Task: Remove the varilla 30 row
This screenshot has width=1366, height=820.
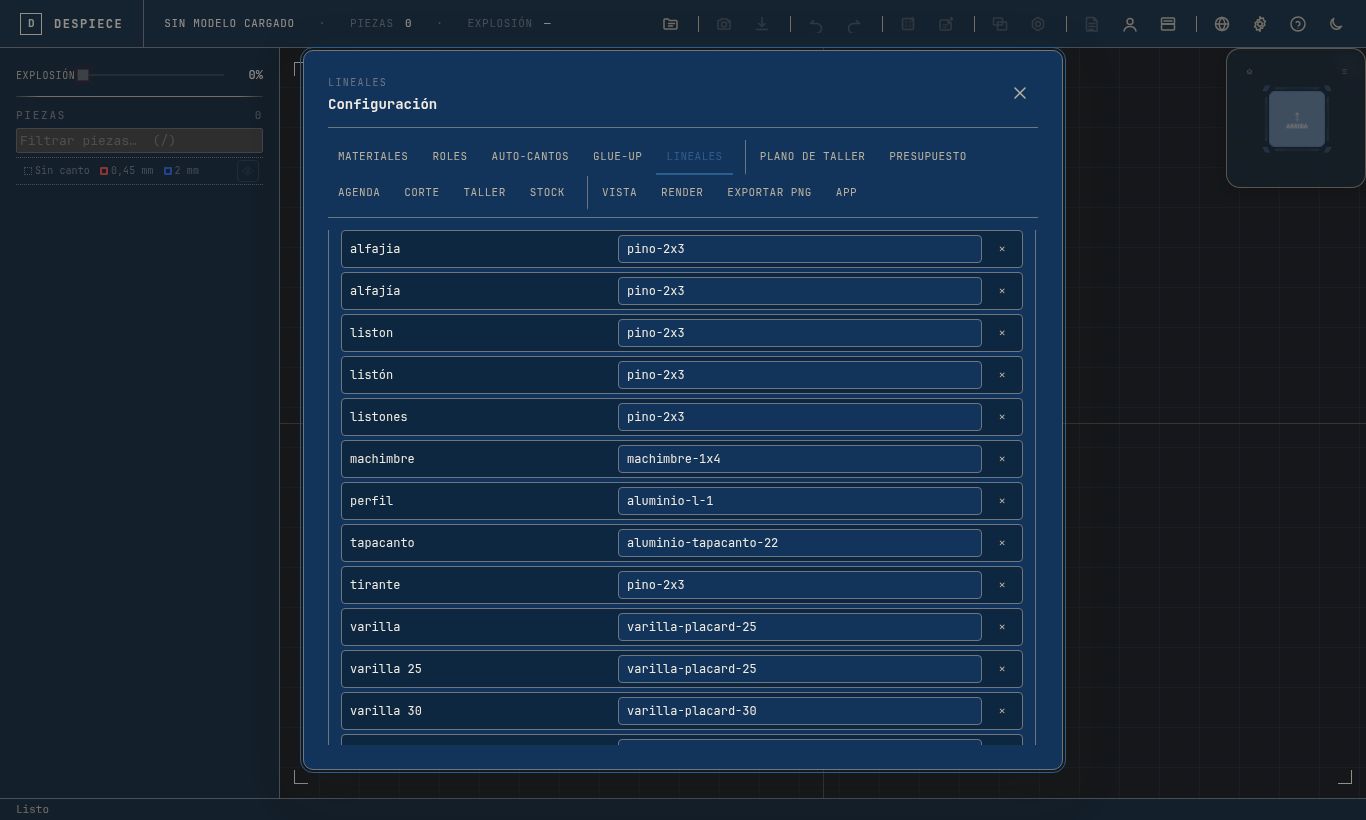Action: [1002, 711]
